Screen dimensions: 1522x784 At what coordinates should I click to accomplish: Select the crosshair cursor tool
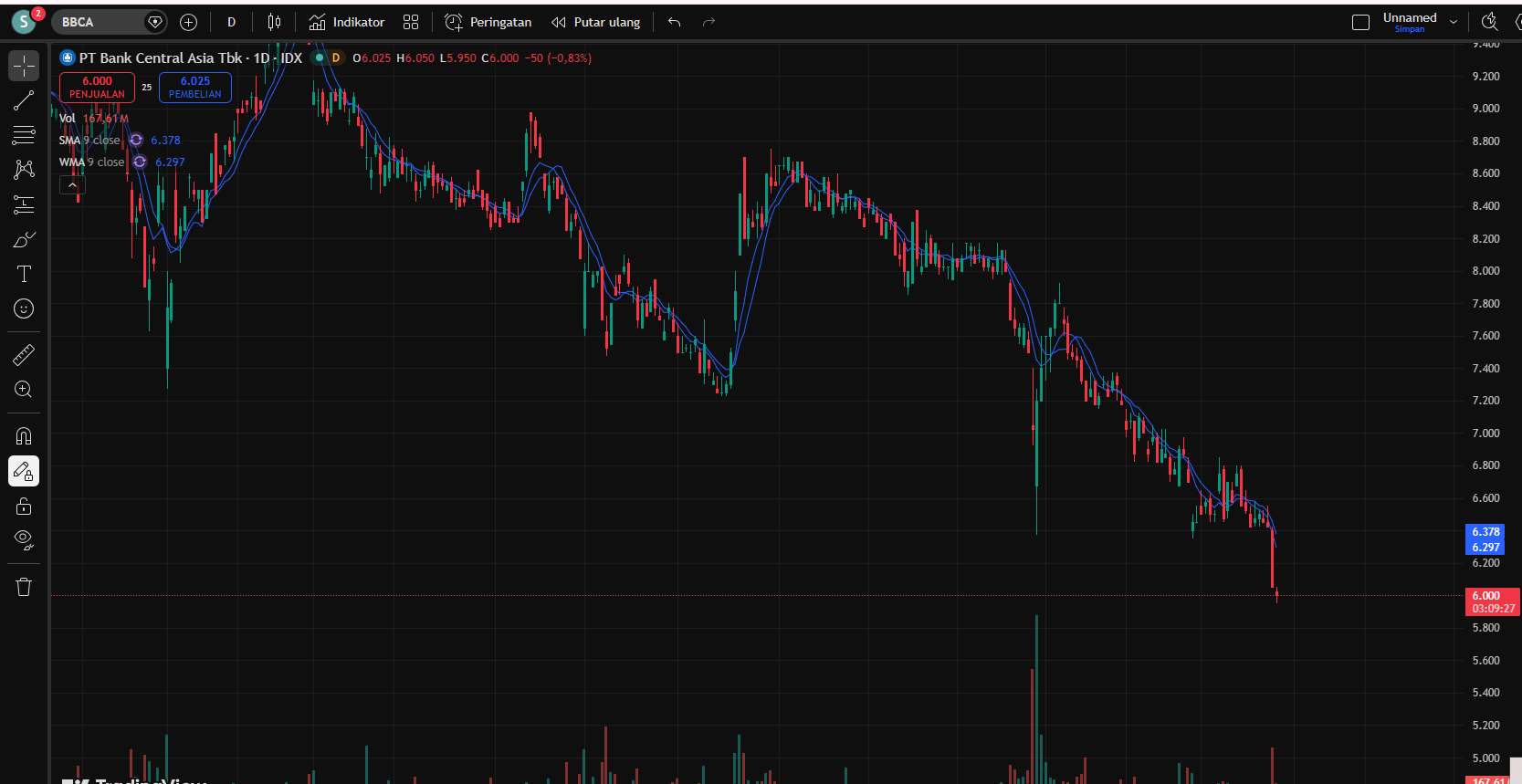coord(24,66)
